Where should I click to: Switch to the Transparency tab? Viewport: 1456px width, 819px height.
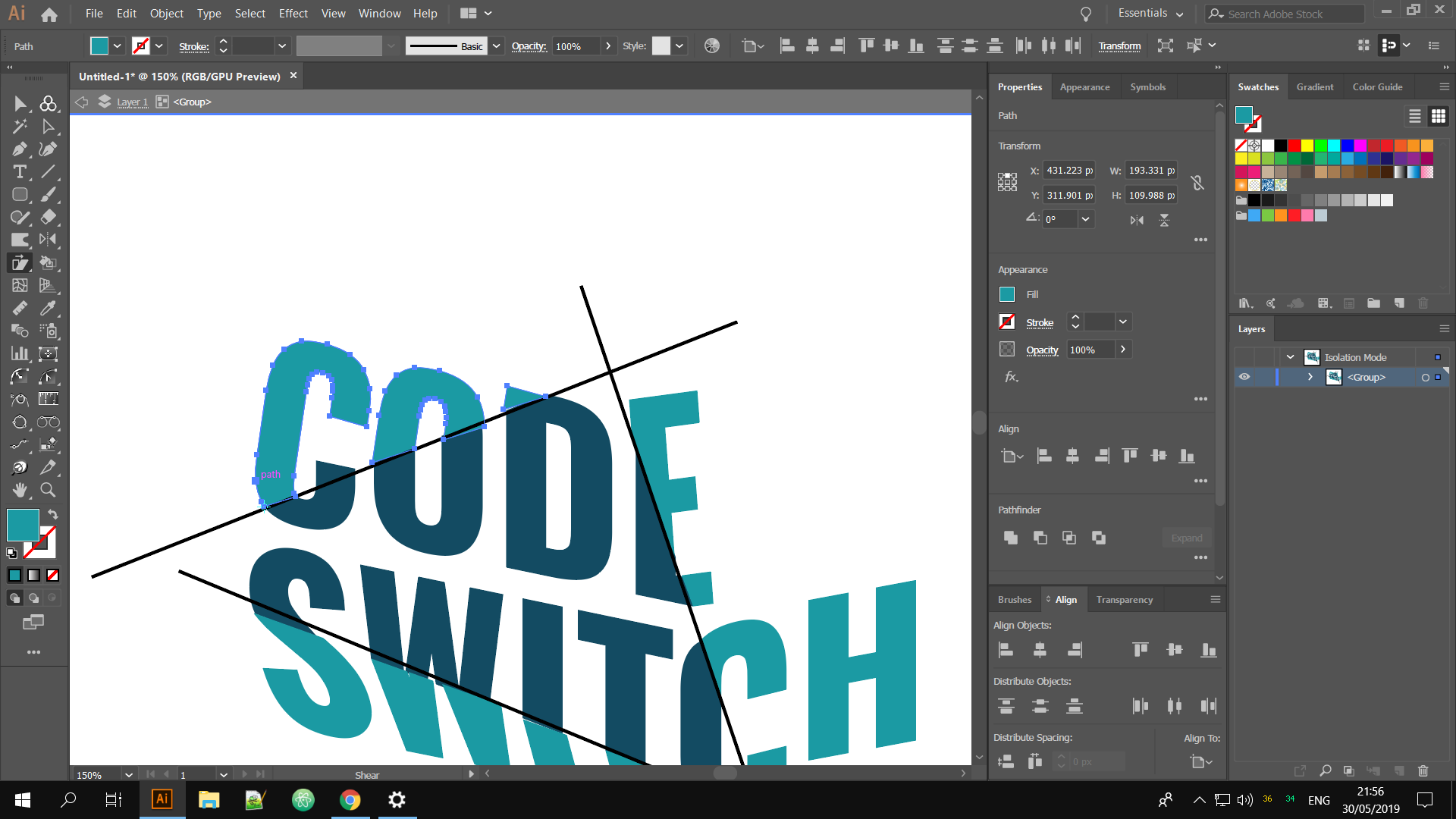1125,600
